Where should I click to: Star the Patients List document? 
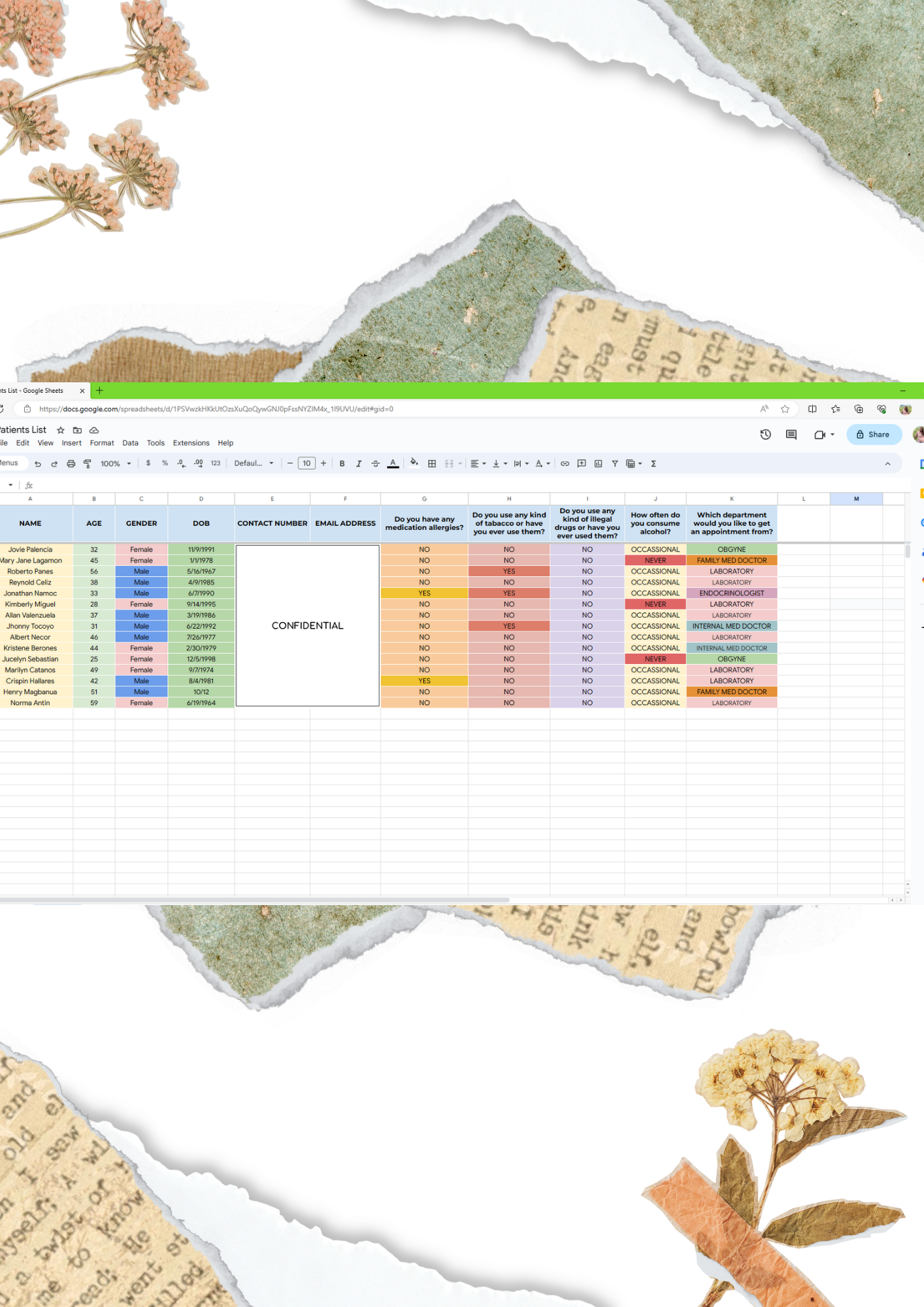[x=61, y=430]
